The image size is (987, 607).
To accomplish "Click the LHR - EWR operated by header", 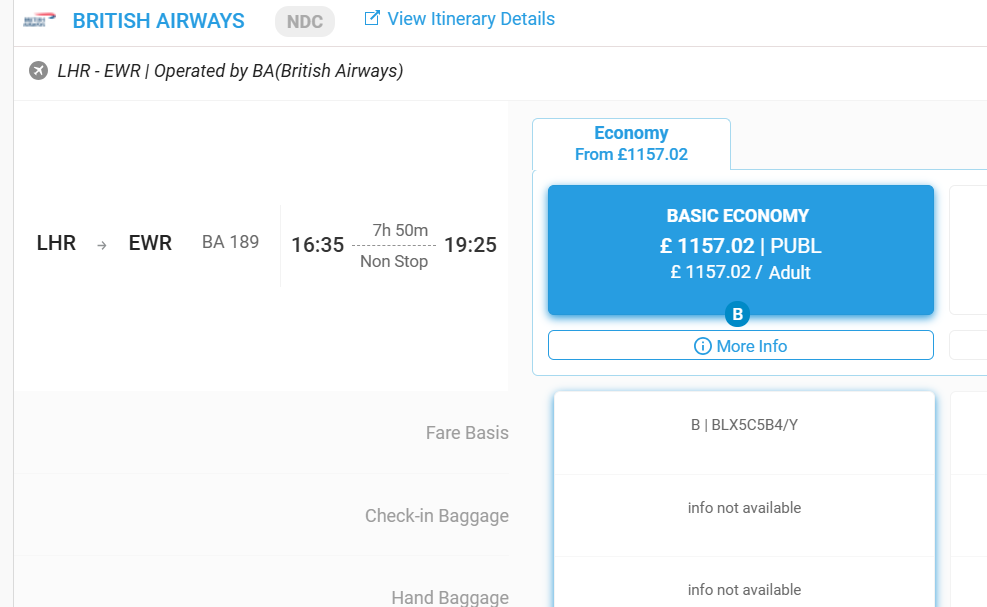I will pyautogui.click(x=230, y=71).
